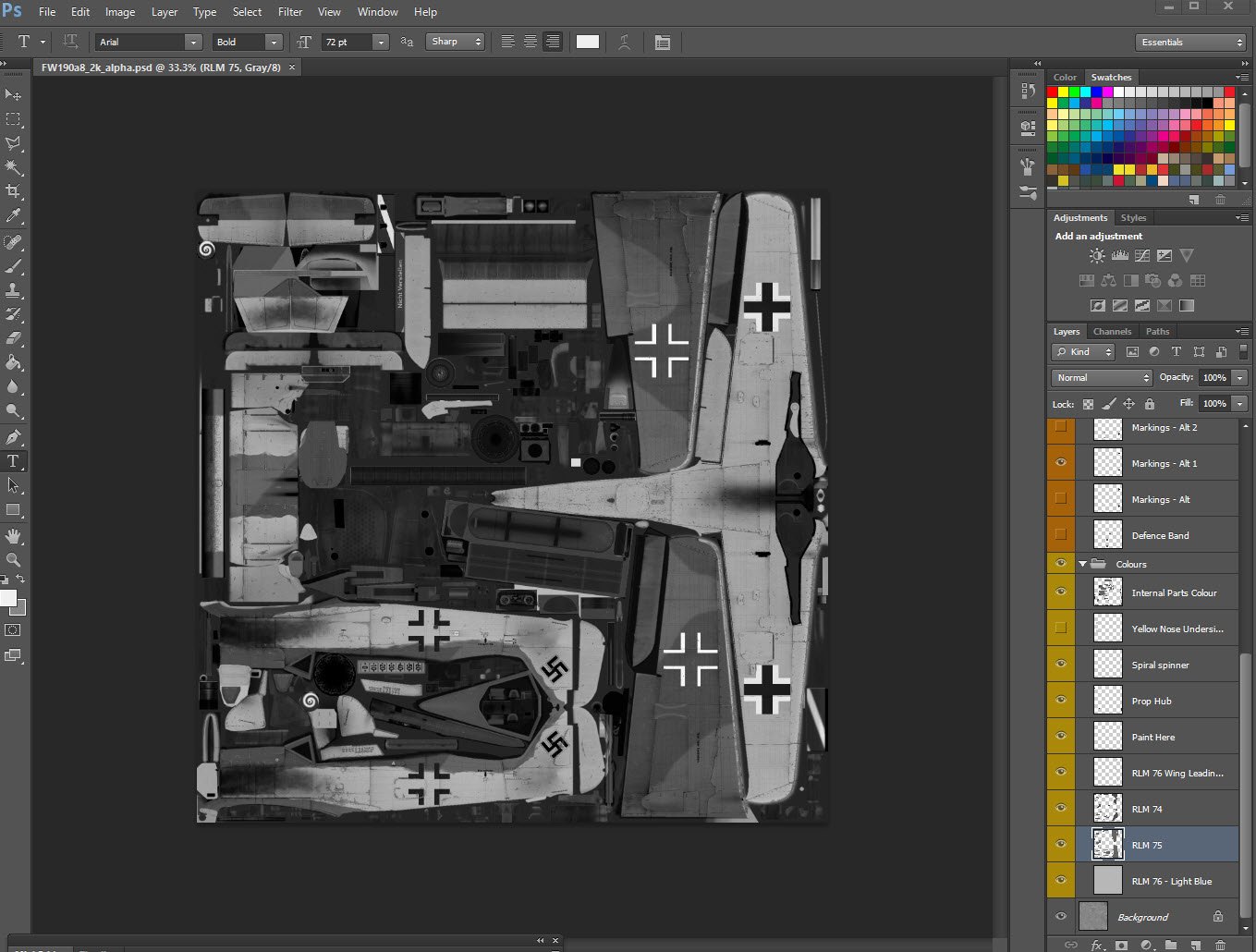The image size is (1256, 952).
Task: Select the Eyedropper tool
Action: (x=13, y=215)
